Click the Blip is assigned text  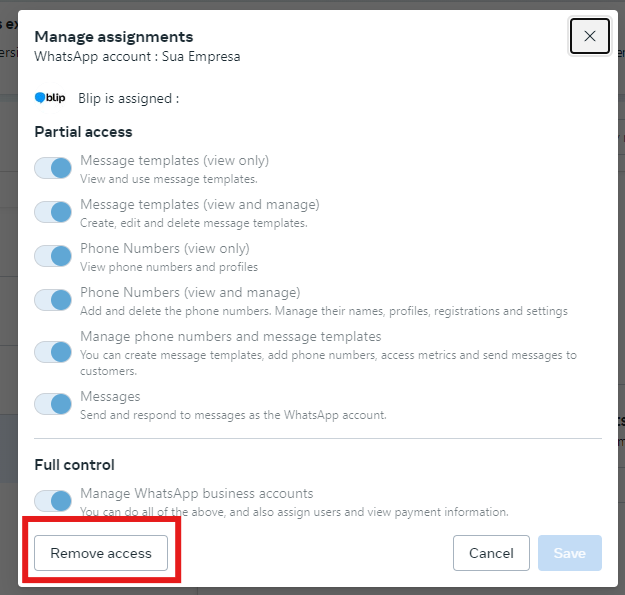[128, 98]
